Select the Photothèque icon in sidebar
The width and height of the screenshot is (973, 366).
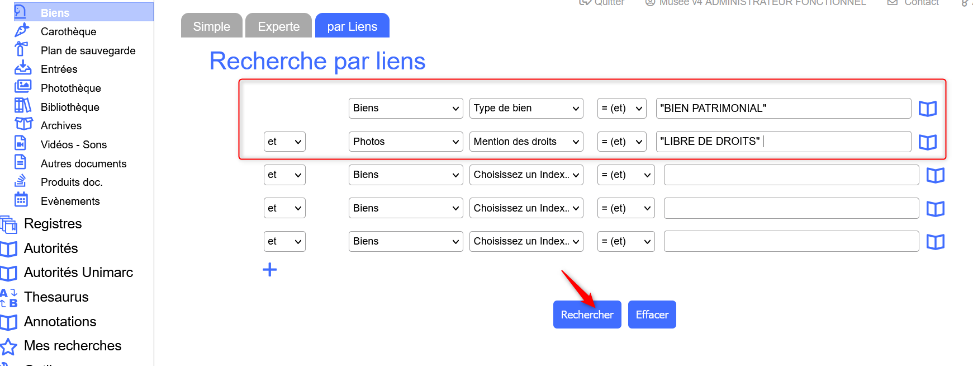point(22,87)
